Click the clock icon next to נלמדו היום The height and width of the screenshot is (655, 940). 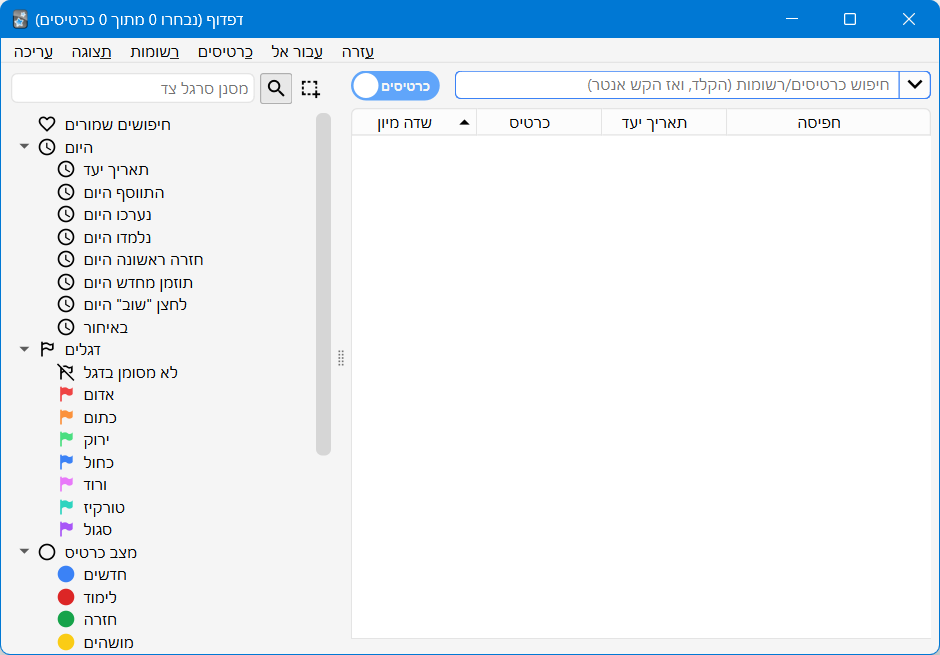[x=66, y=237]
